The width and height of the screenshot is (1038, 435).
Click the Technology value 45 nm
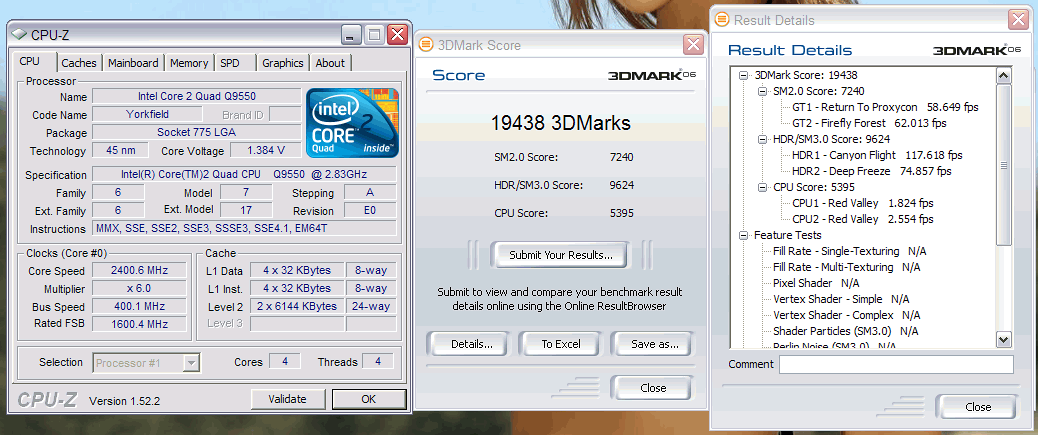pyautogui.click(x=120, y=150)
